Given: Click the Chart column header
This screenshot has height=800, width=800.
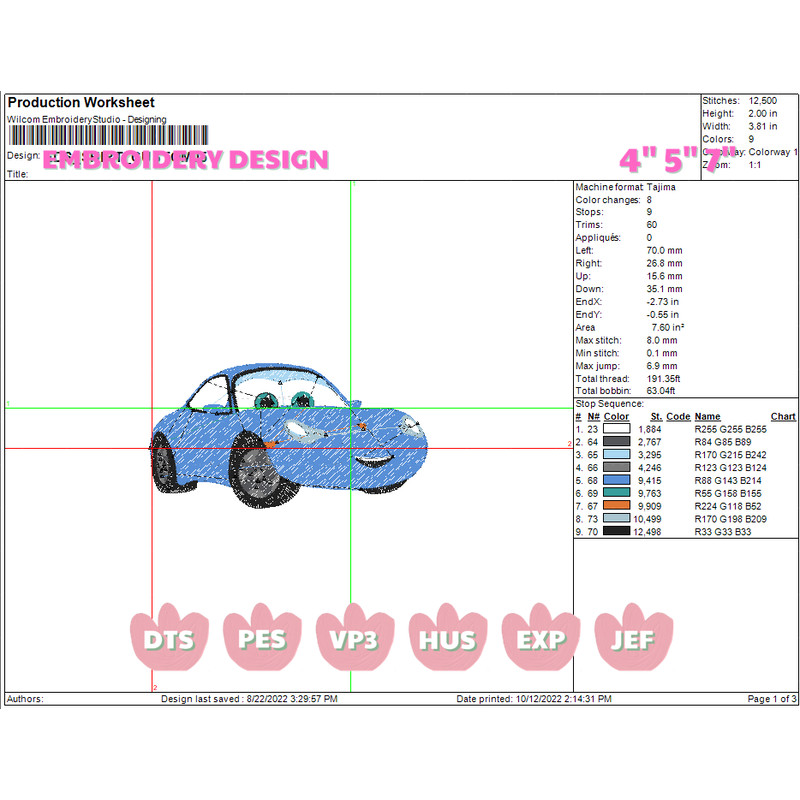Looking at the screenshot, I should click(783, 416).
